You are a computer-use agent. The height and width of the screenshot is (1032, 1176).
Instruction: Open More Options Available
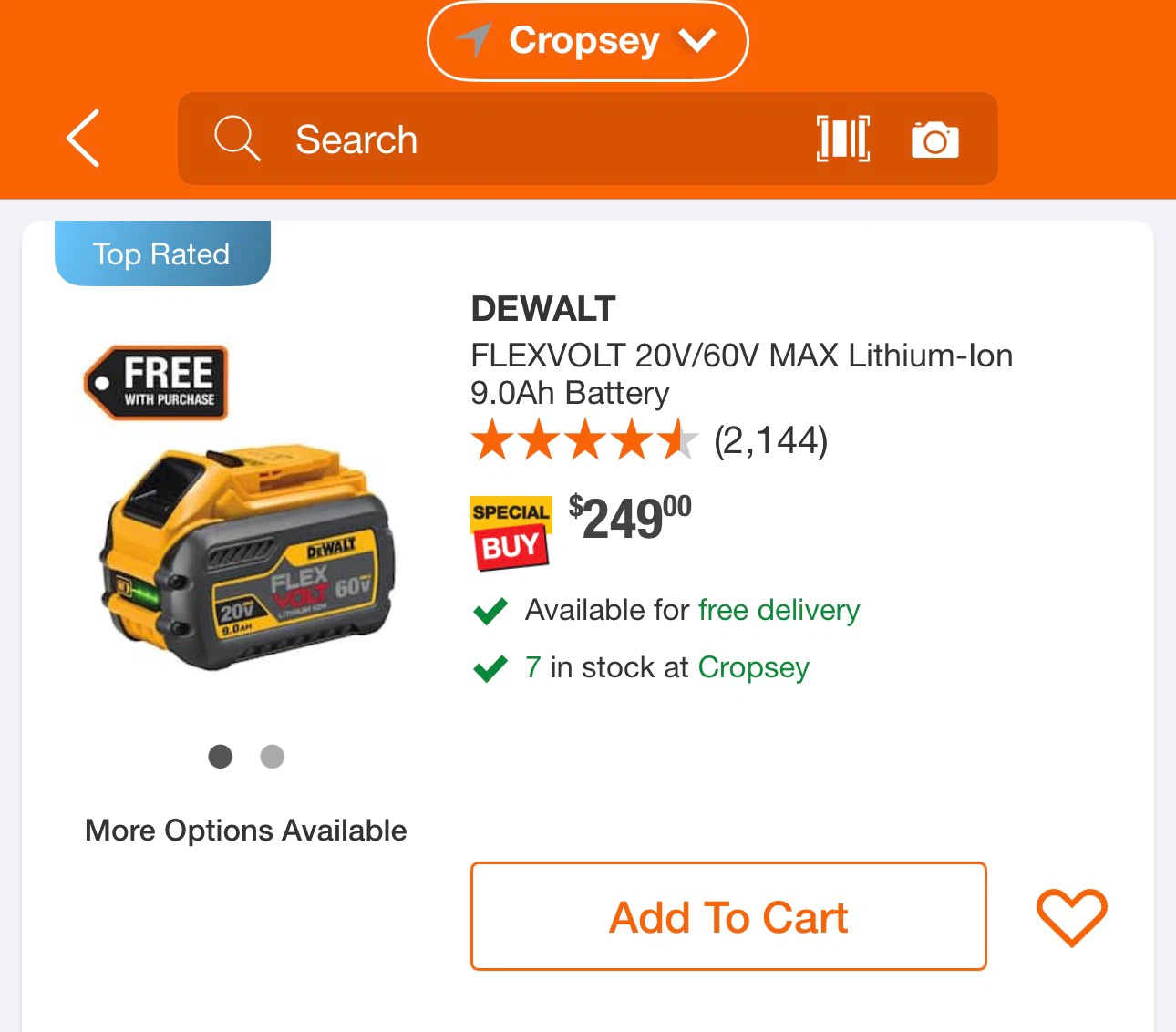tap(246, 831)
